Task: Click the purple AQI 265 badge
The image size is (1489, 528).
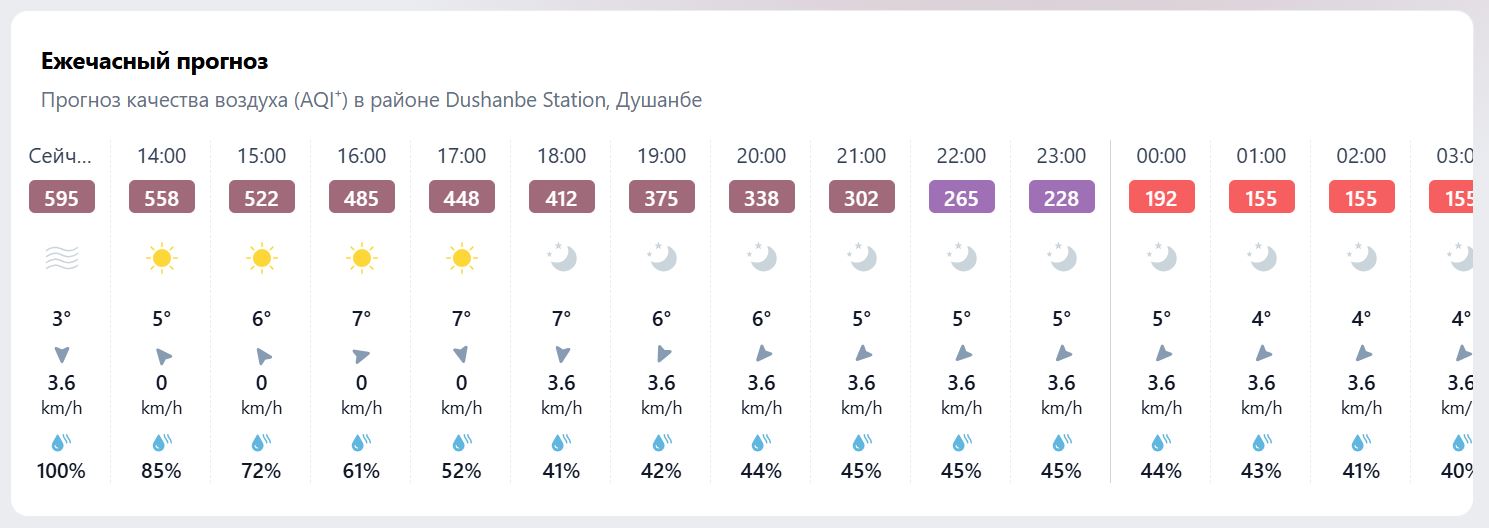Action: (x=961, y=197)
